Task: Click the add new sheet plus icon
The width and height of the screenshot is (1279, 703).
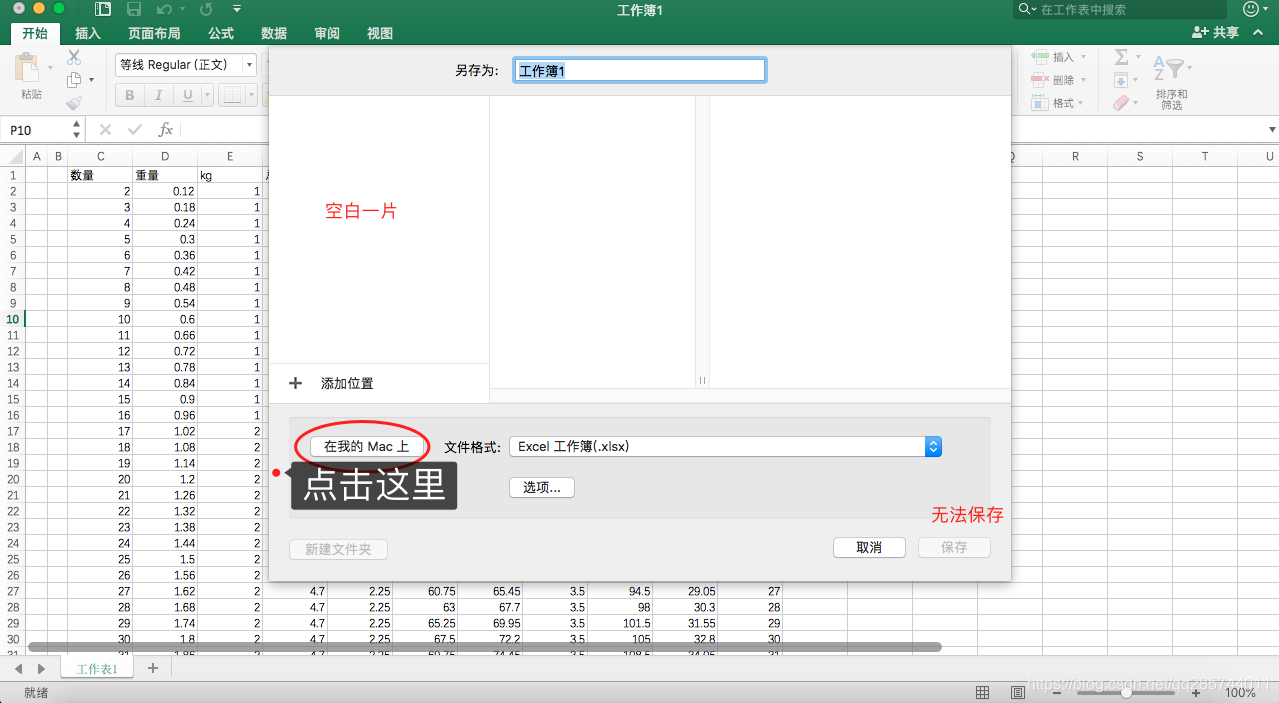Action: pyautogui.click(x=153, y=668)
